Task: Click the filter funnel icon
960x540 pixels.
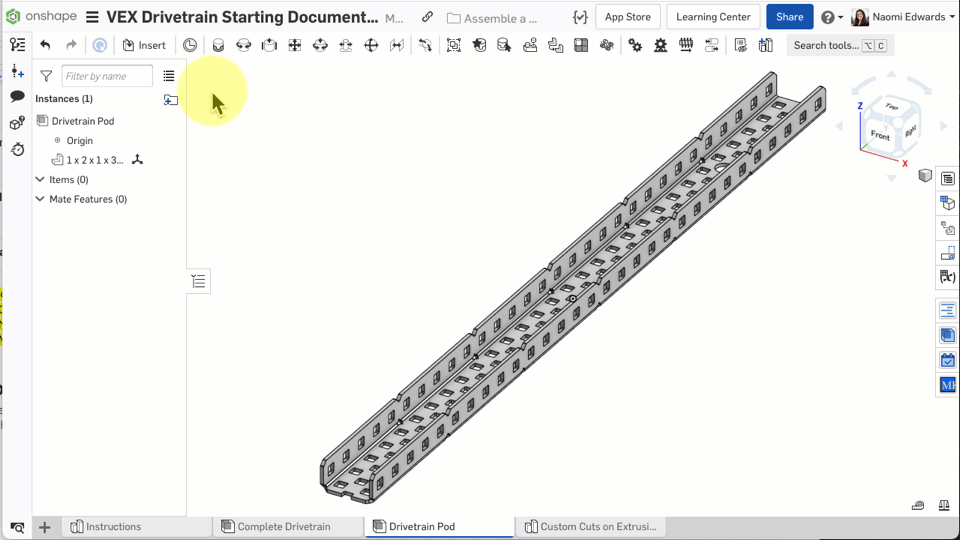Action: (46, 76)
